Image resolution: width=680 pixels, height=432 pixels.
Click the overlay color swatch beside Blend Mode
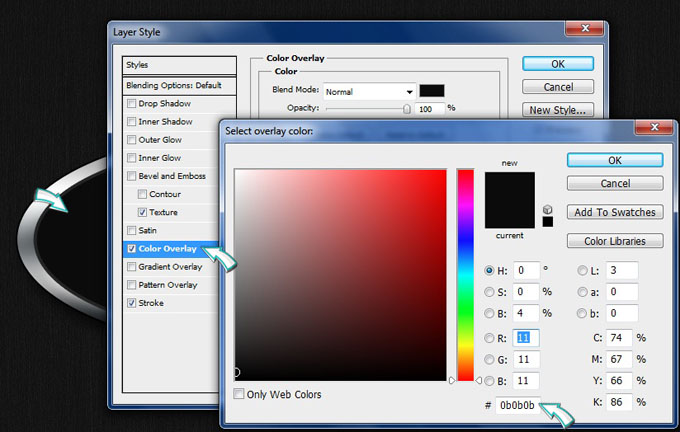432,90
